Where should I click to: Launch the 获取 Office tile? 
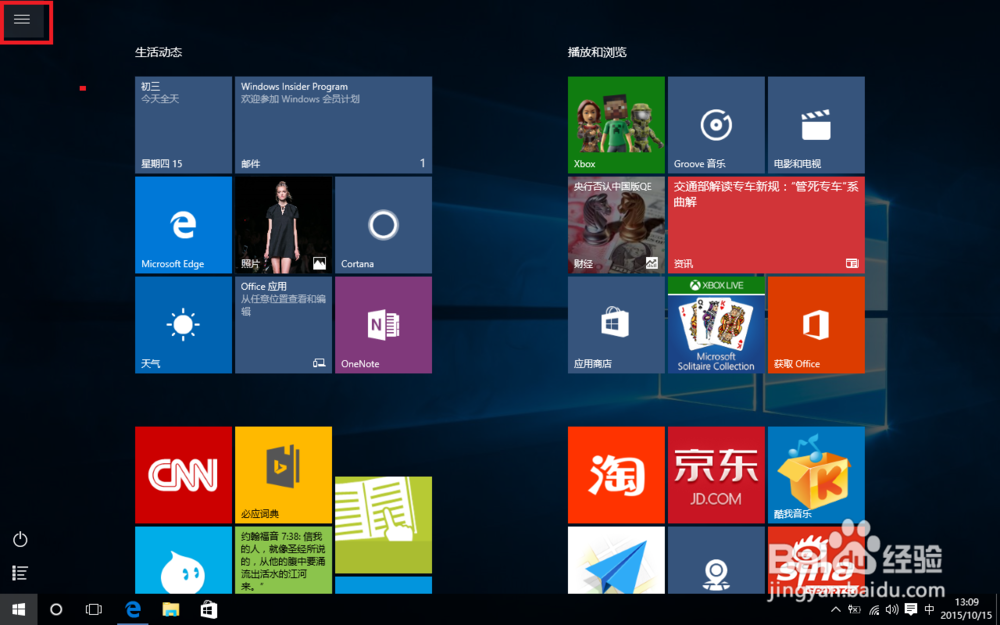(816, 325)
